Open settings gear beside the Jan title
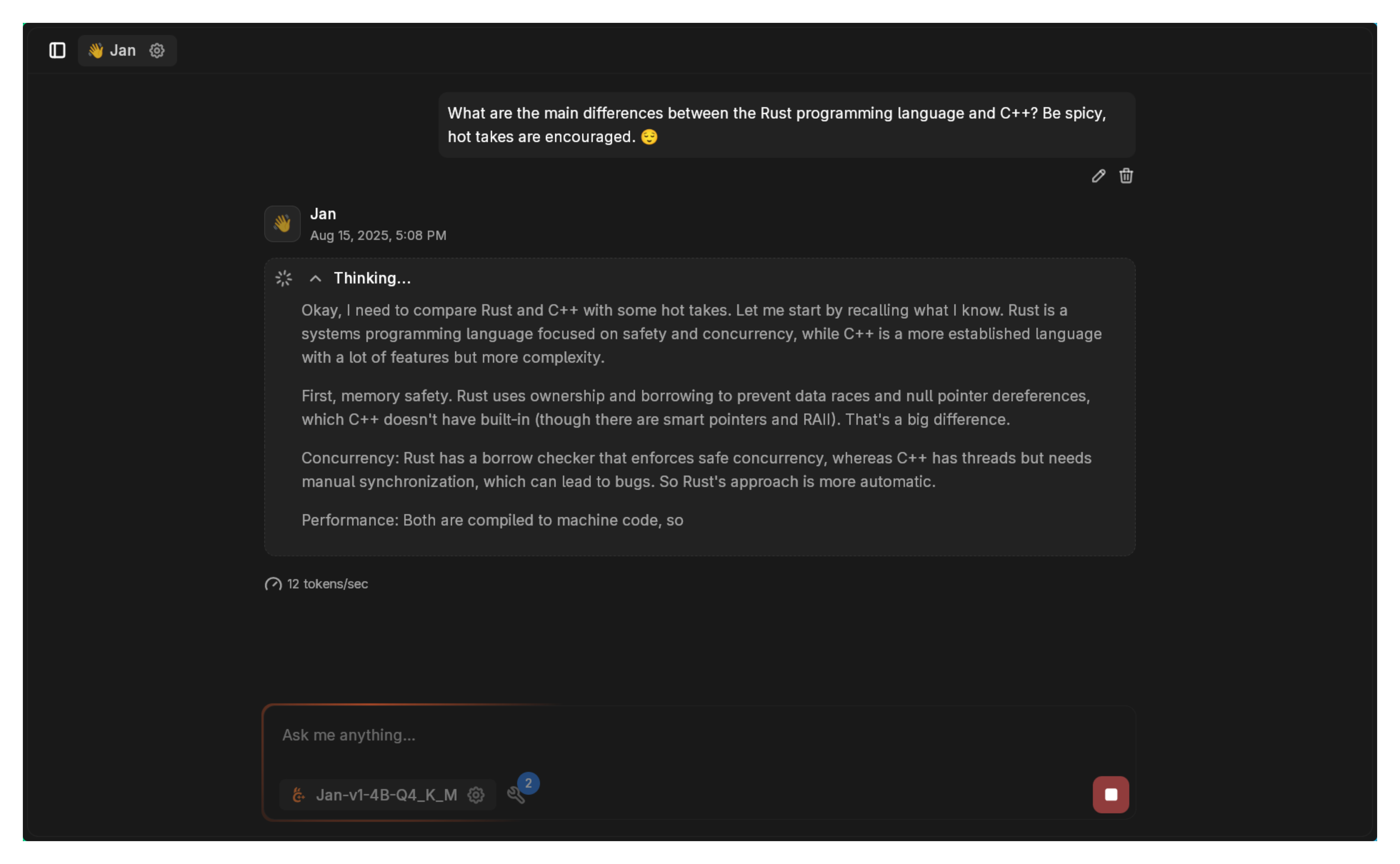The image size is (1400, 864). tap(156, 50)
